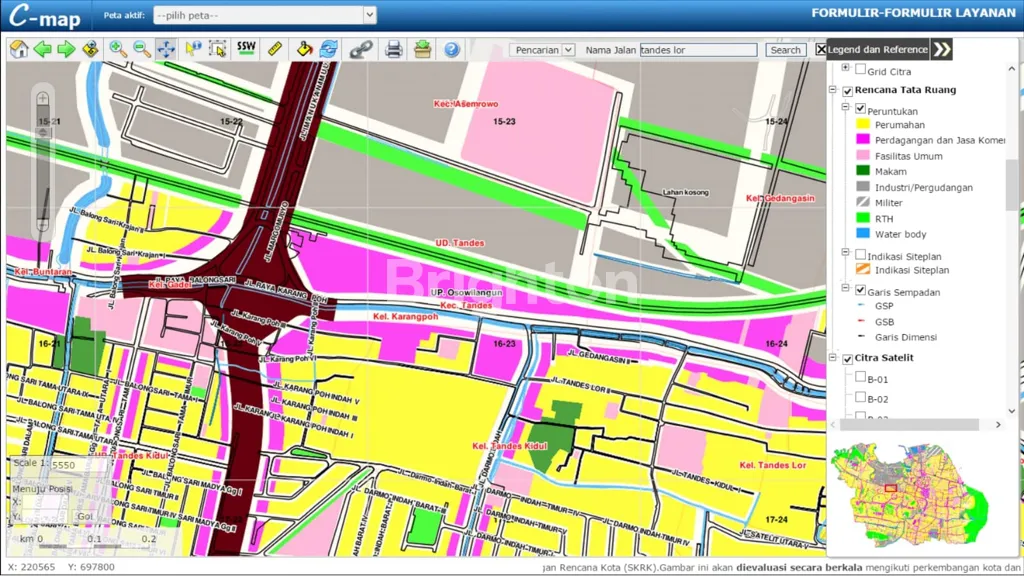Click the Print map icon

pyautogui.click(x=394, y=49)
